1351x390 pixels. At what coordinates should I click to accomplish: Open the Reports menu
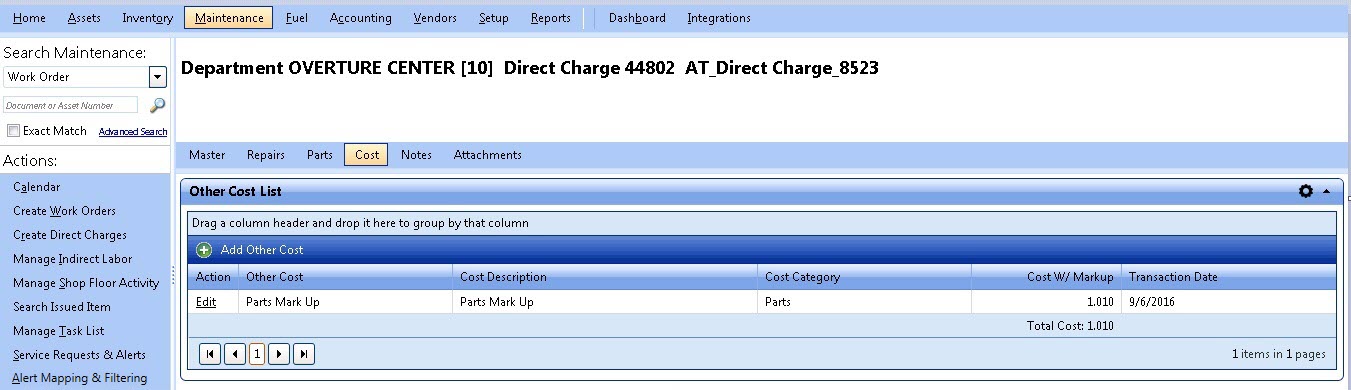(551, 18)
